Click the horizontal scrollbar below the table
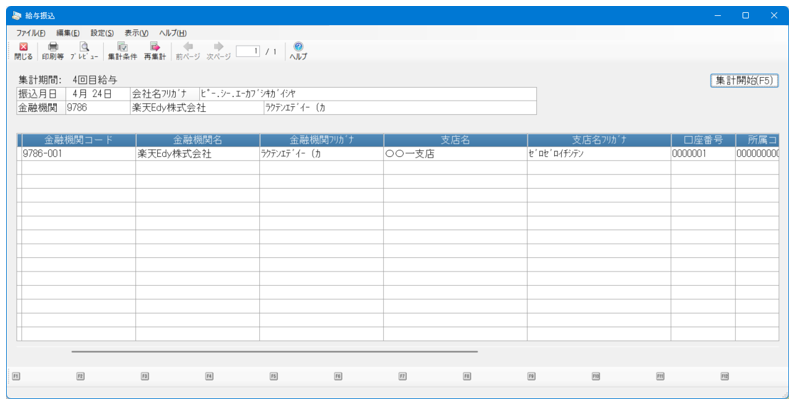Screen dimensions: 795x406 coord(274,351)
